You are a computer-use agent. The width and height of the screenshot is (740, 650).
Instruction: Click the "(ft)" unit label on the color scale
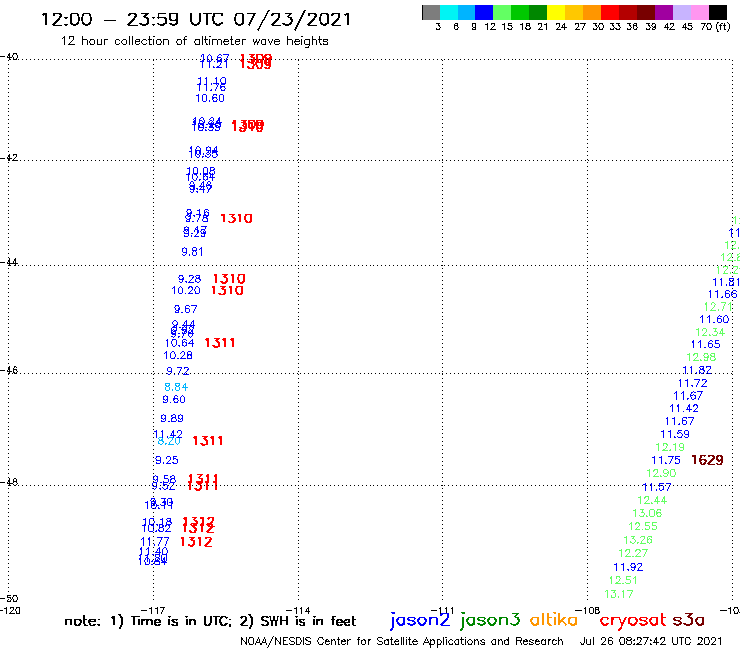pyautogui.click(x=723, y=26)
